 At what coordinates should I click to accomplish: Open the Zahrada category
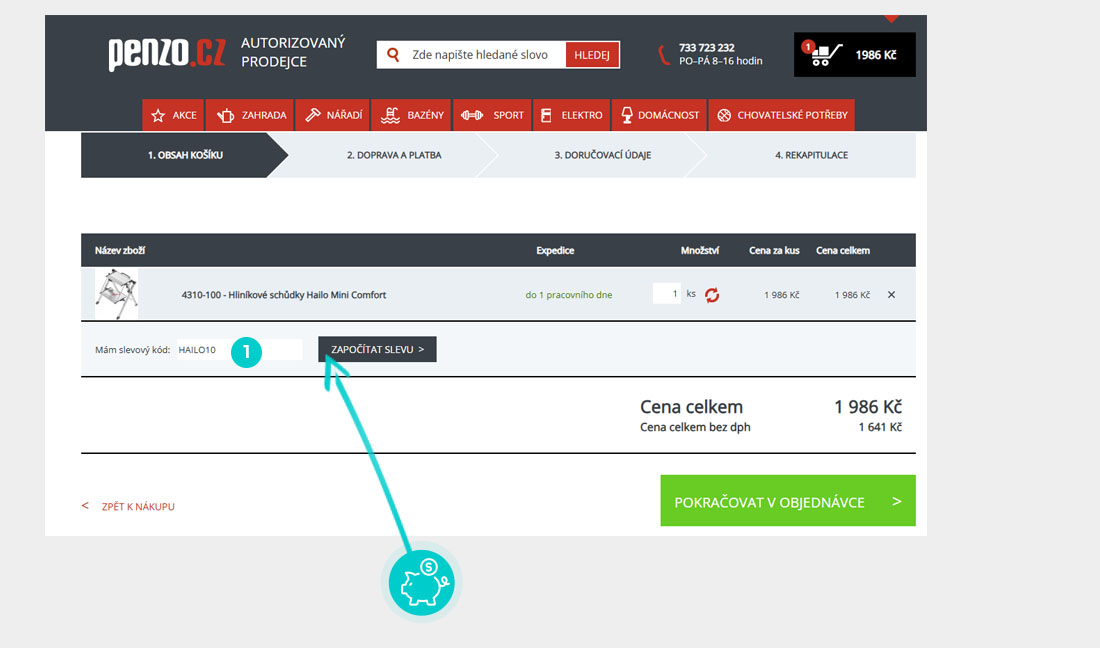coord(251,115)
